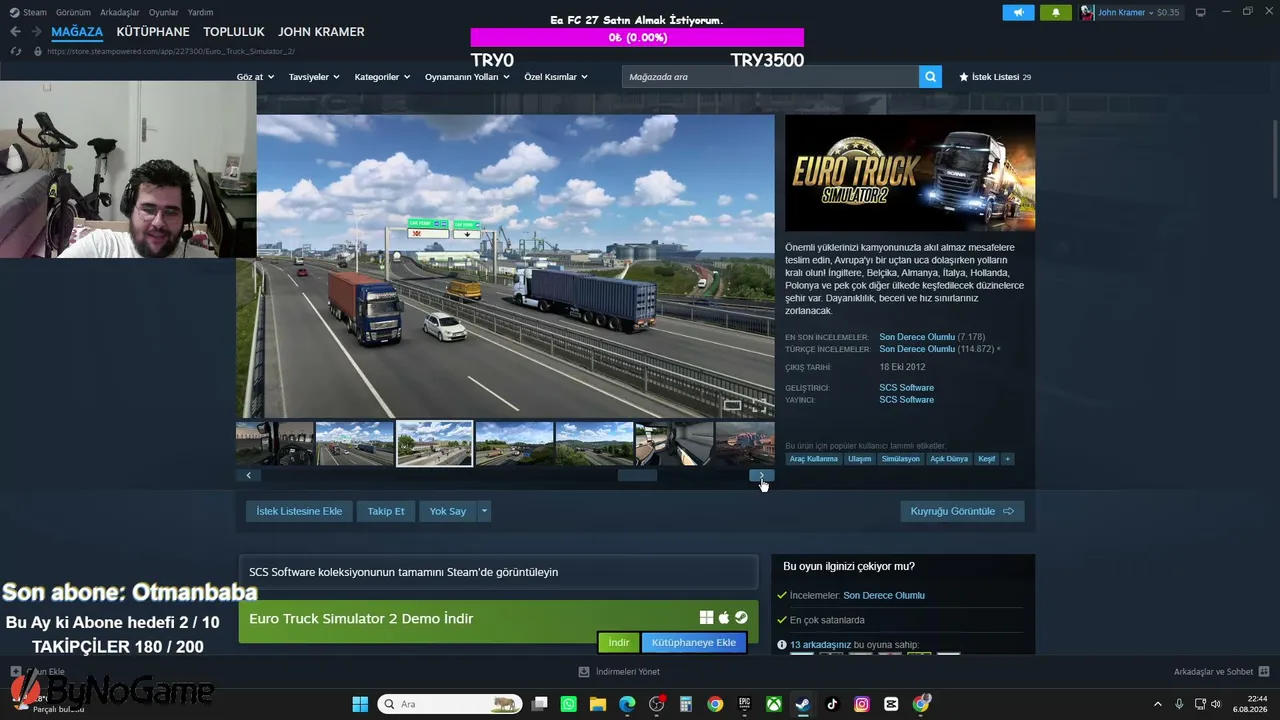This screenshot has width=1280, height=720.
Task: Reload the store page
Action: click(x=16, y=51)
